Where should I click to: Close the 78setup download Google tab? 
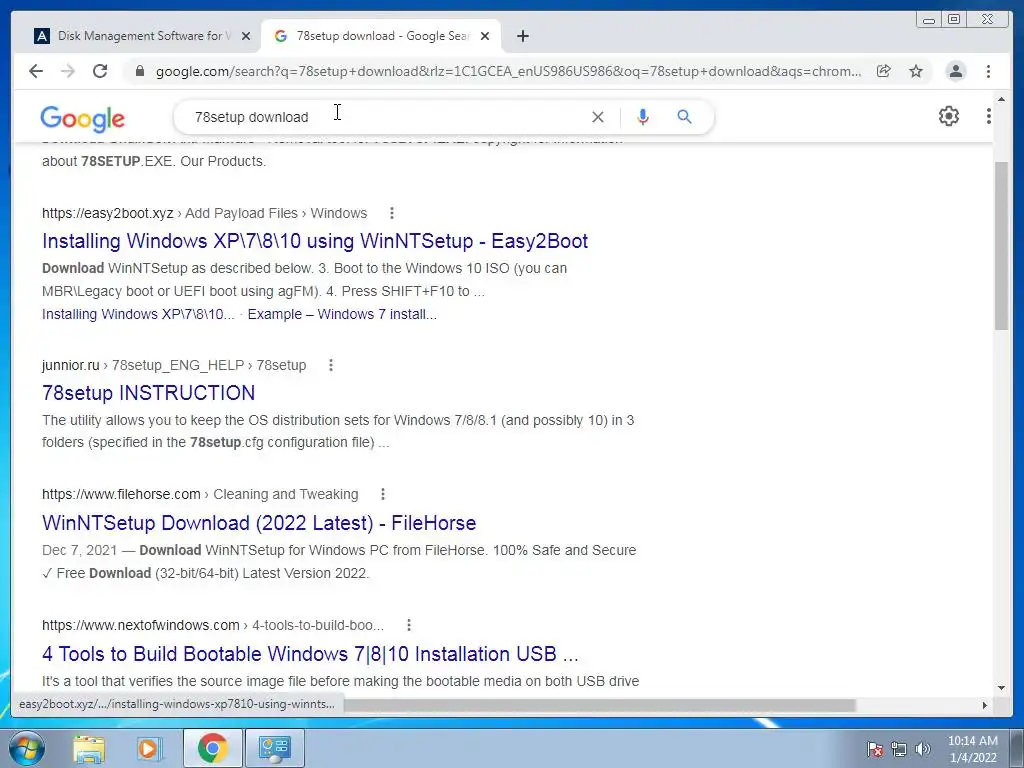tap(485, 36)
